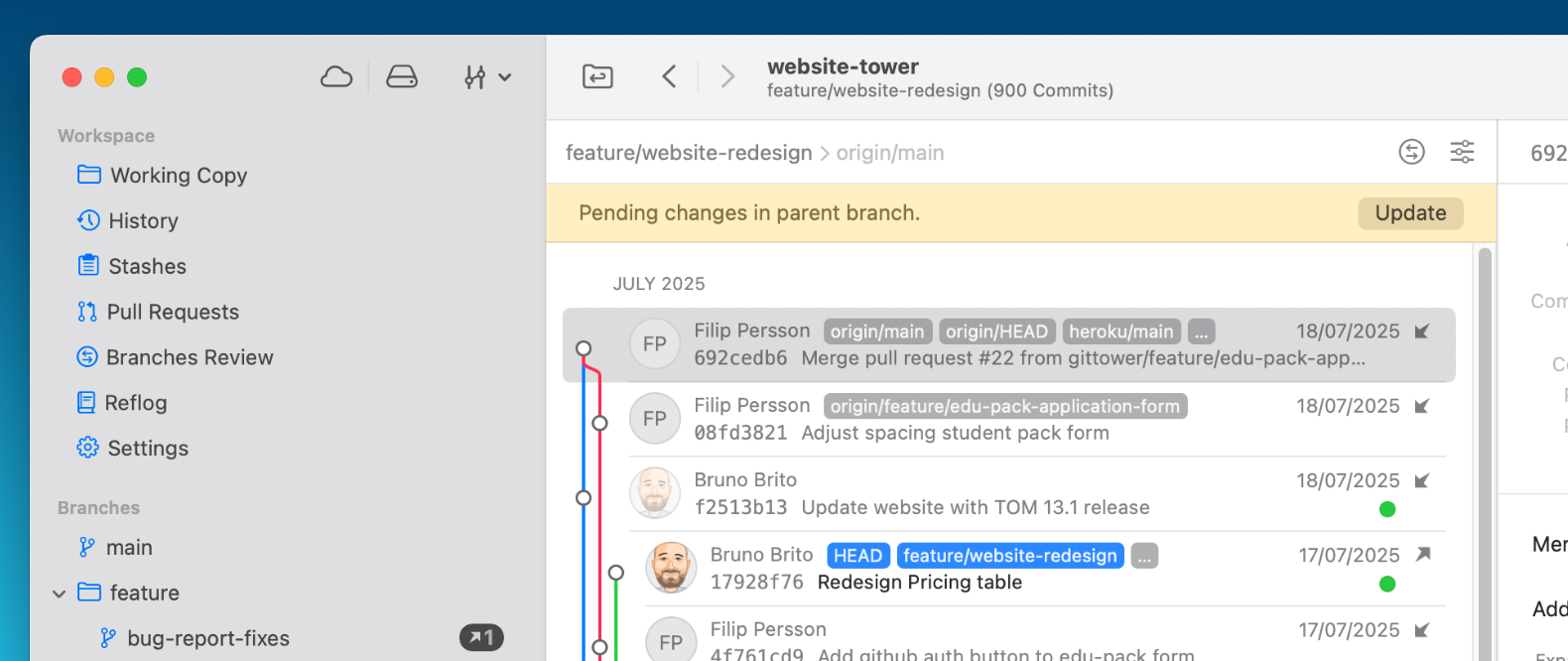Image resolution: width=1568 pixels, height=661 pixels.
Task: Select the main branch
Action: tap(129, 548)
